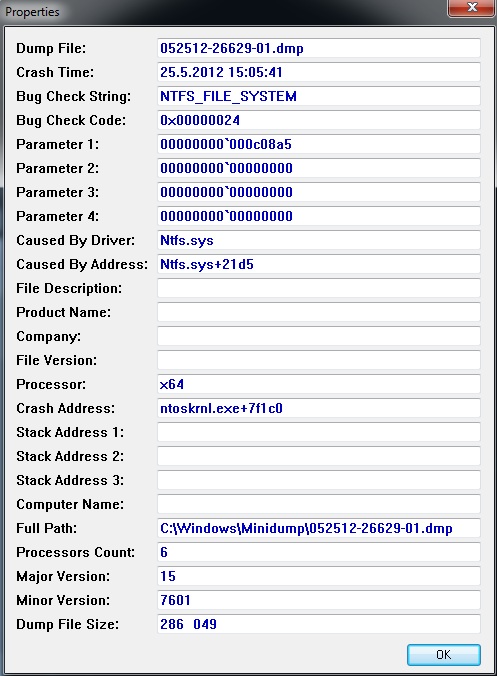Click the Parameter 3 value field

319,192
